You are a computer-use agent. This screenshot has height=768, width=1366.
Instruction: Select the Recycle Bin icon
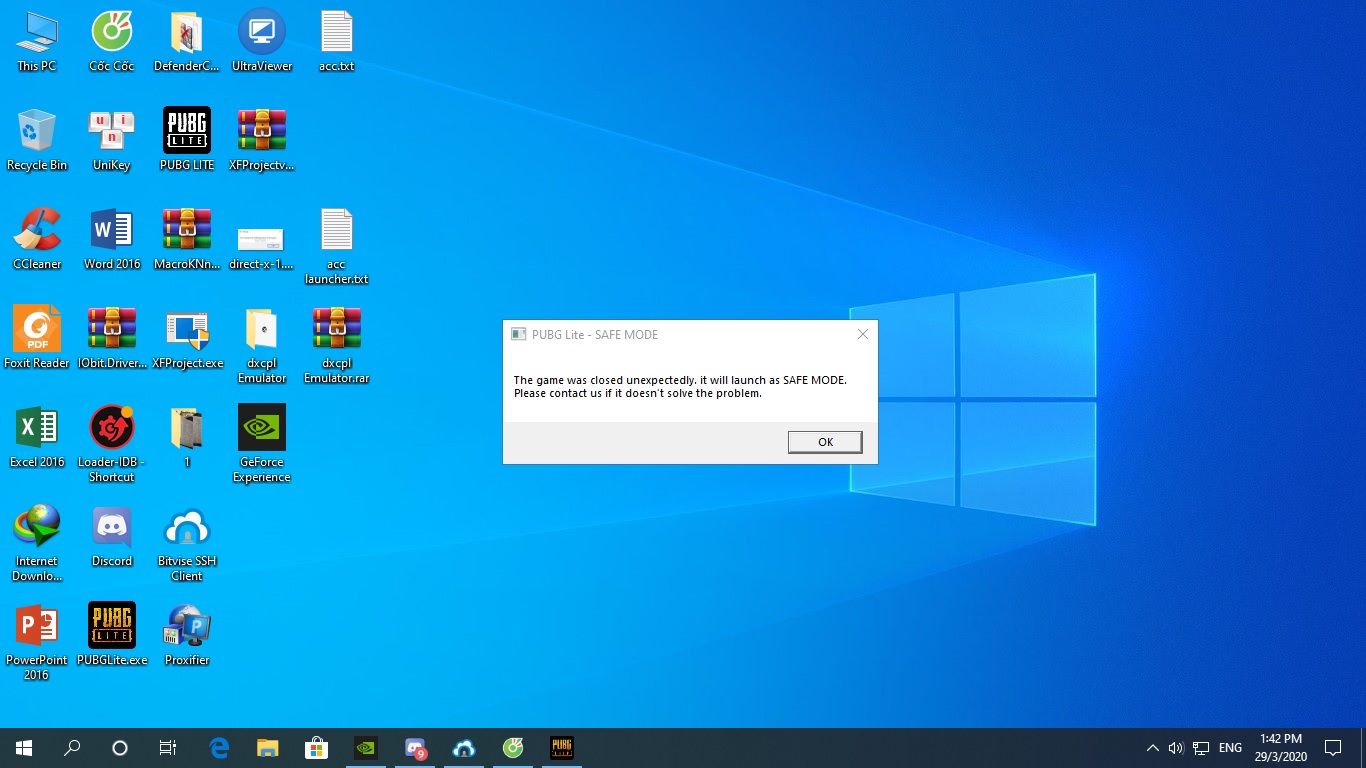[37, 141]
